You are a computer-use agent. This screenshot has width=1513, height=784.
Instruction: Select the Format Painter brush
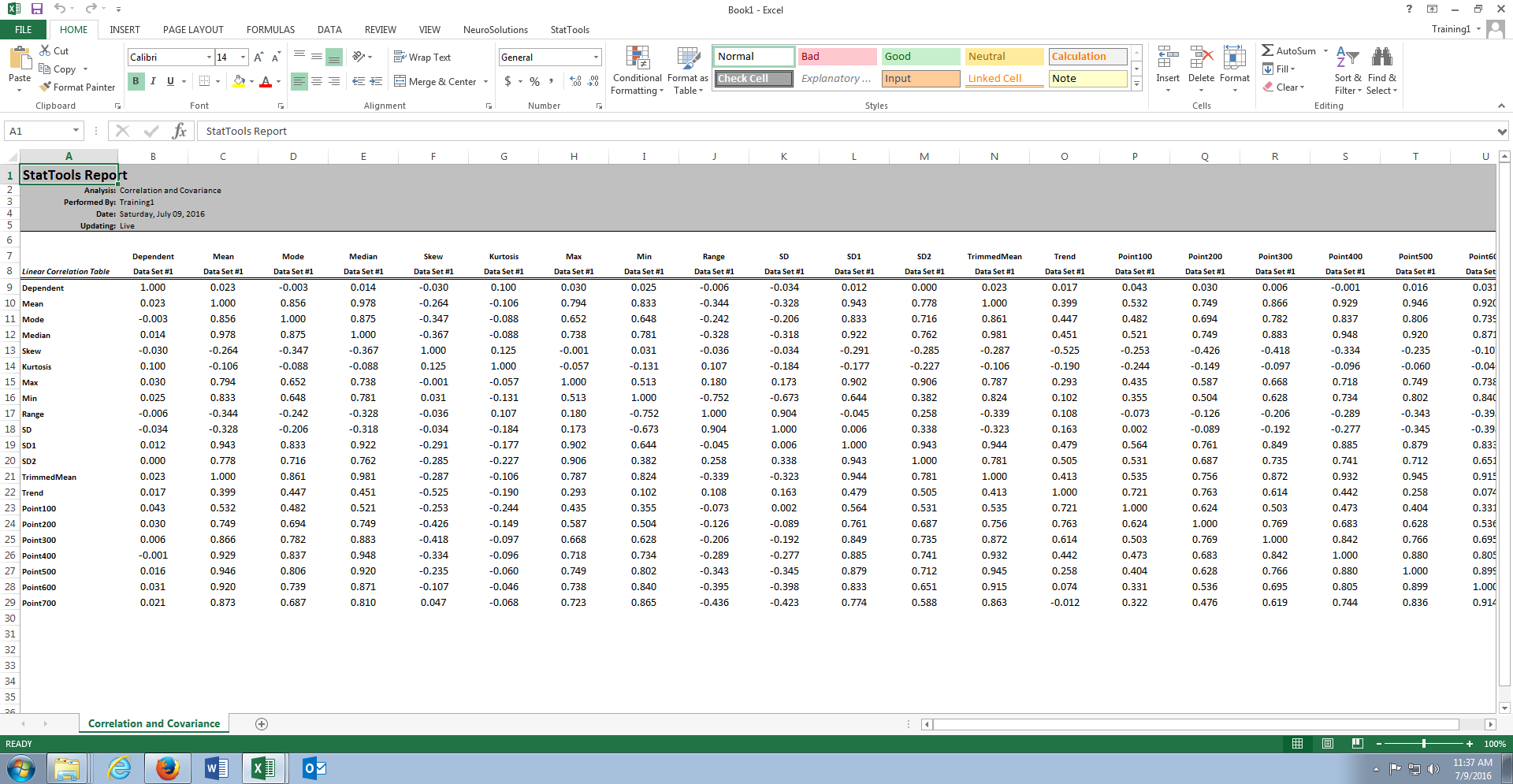45,87
